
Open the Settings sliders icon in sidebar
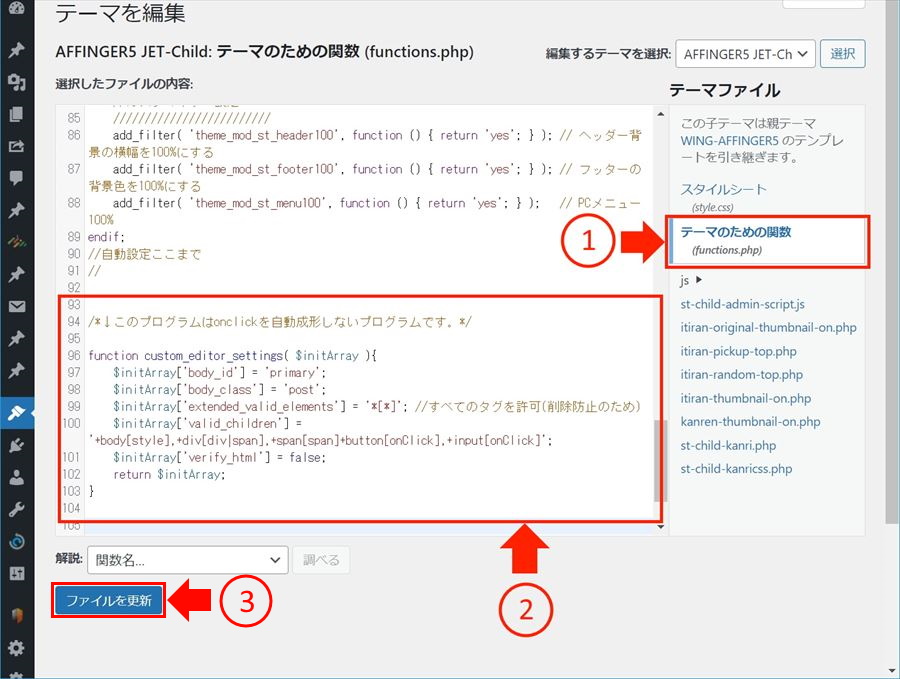coord(16,573)
